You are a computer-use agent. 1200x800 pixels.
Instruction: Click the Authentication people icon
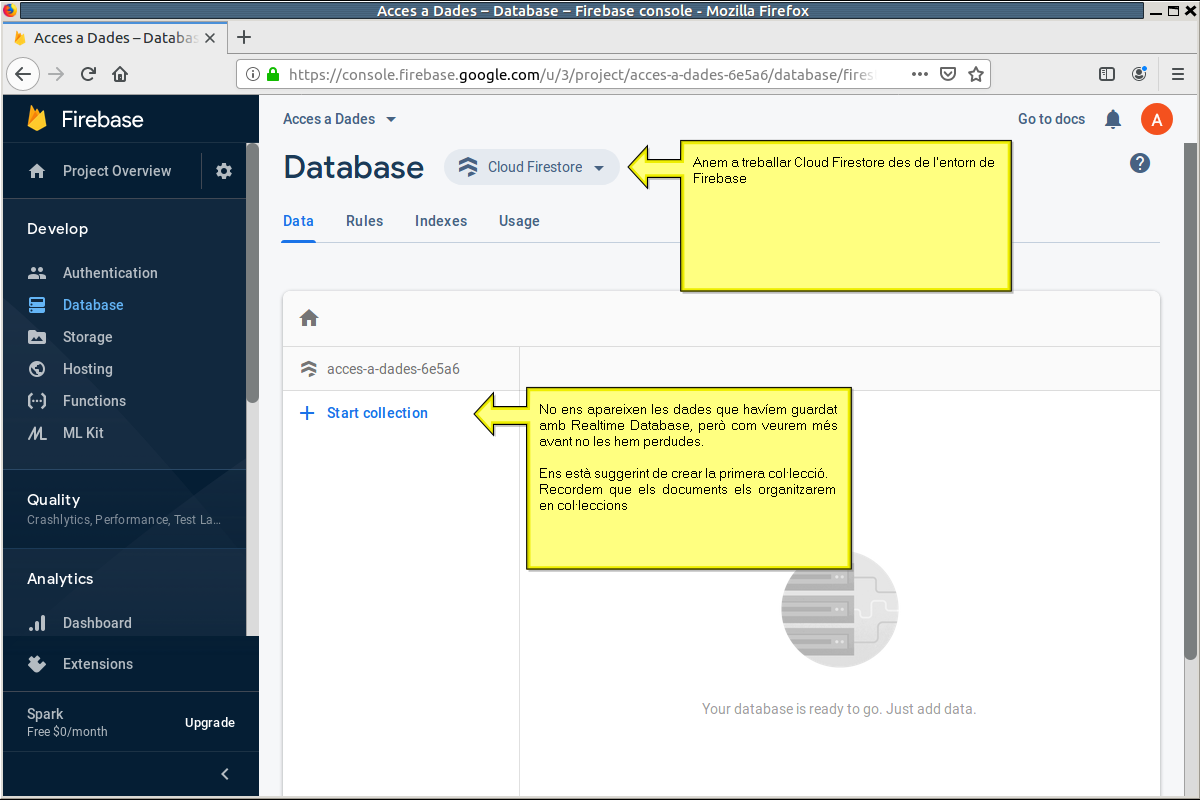point(37,273)
